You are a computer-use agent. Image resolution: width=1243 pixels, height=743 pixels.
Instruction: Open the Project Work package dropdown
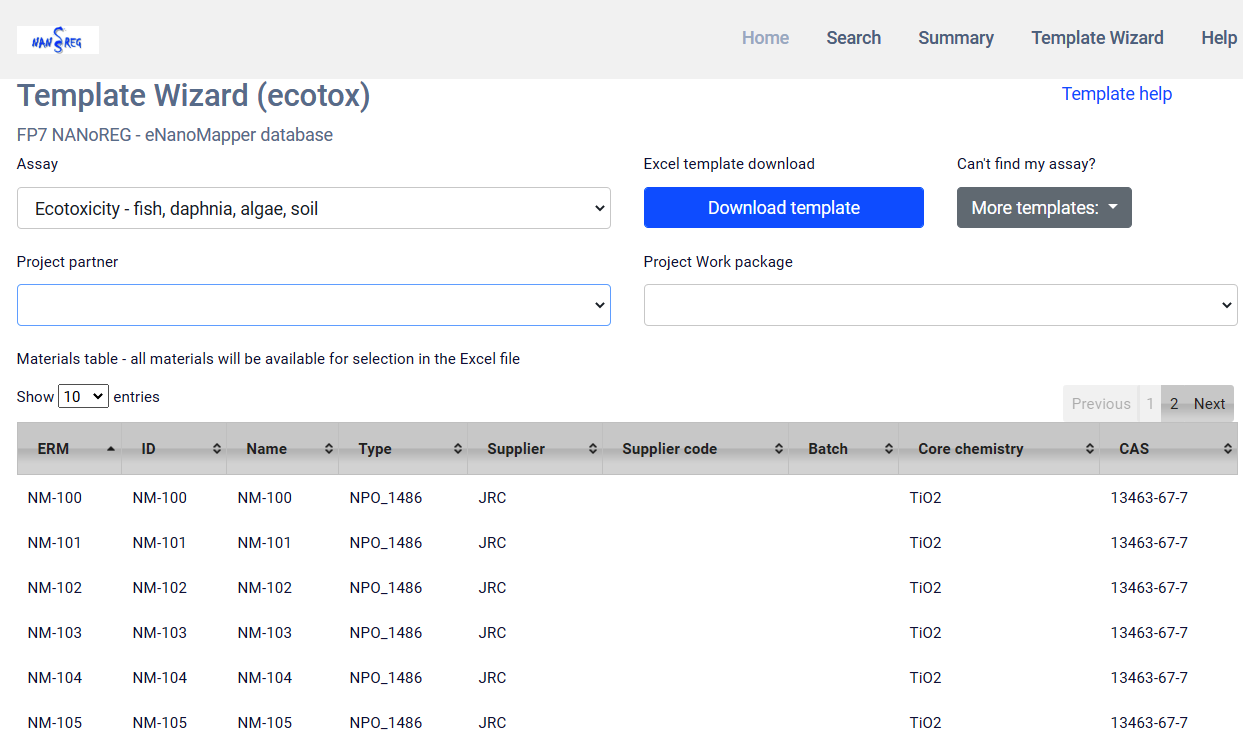click(941, 305)
